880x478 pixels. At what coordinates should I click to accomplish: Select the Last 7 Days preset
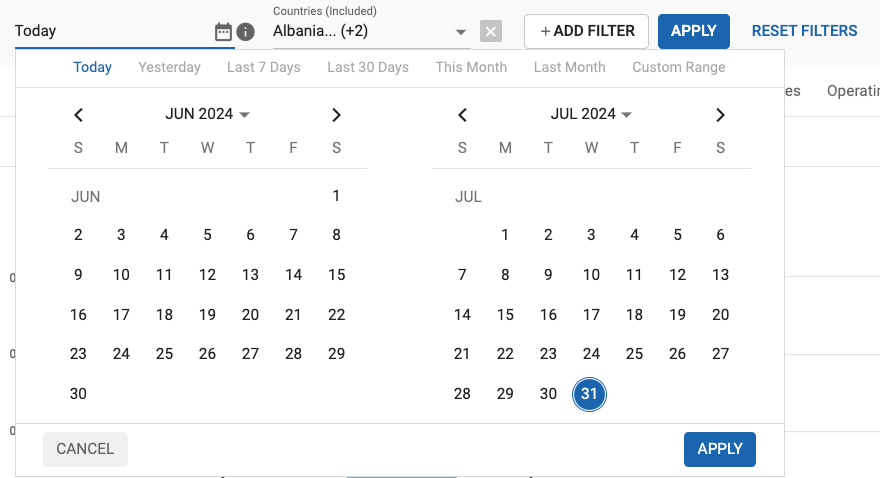point(263,67)
